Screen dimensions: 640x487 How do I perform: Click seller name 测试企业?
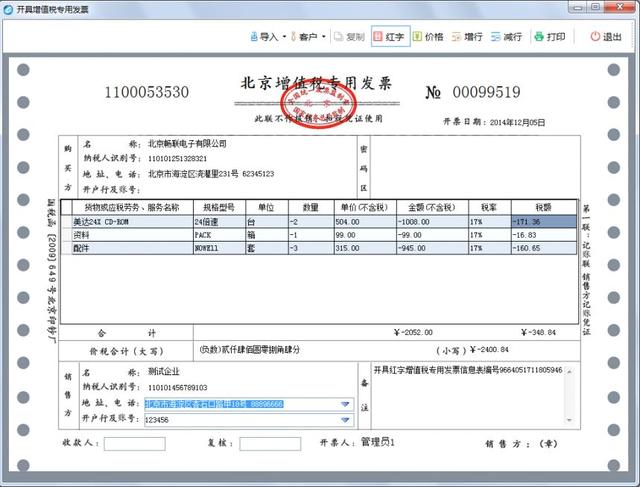[164, 372]
